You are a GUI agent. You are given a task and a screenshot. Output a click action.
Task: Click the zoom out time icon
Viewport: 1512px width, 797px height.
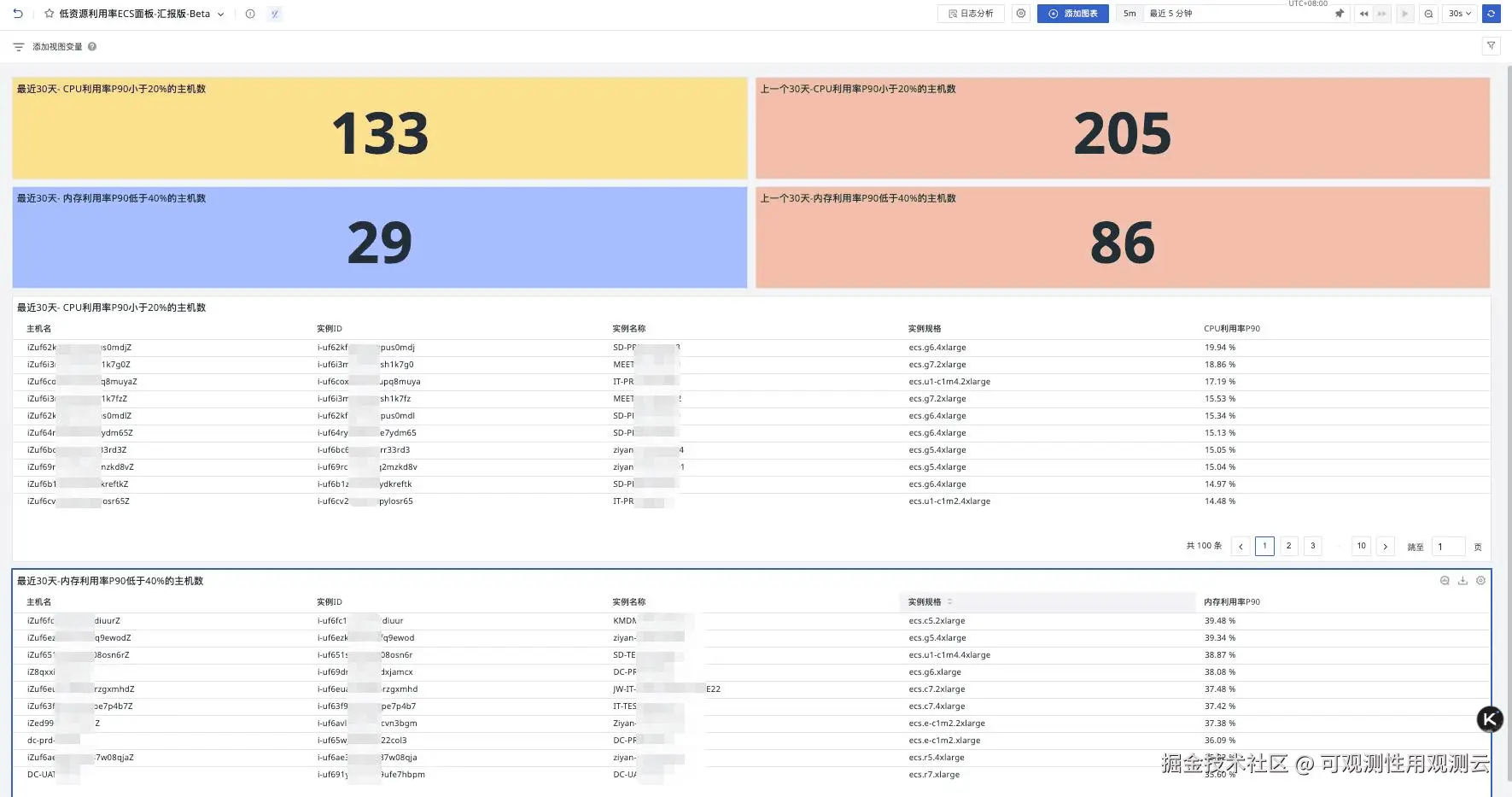click(x=1428, y=14)
